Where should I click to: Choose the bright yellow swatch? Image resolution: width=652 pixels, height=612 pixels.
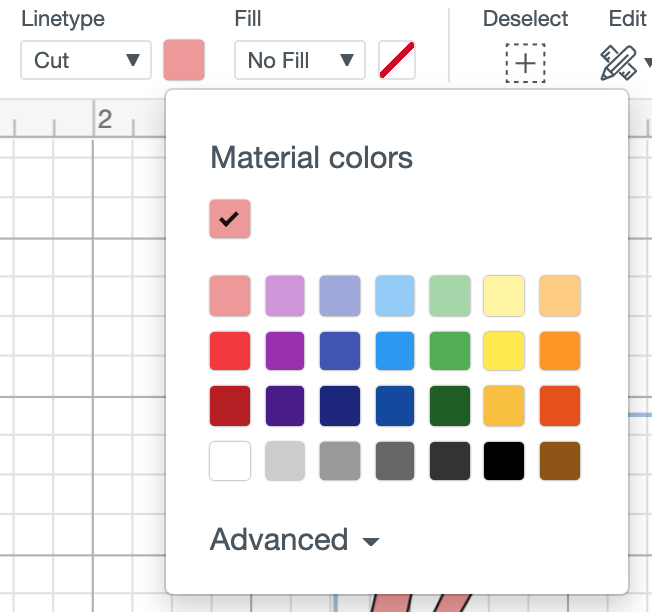[x=504, y=351]
